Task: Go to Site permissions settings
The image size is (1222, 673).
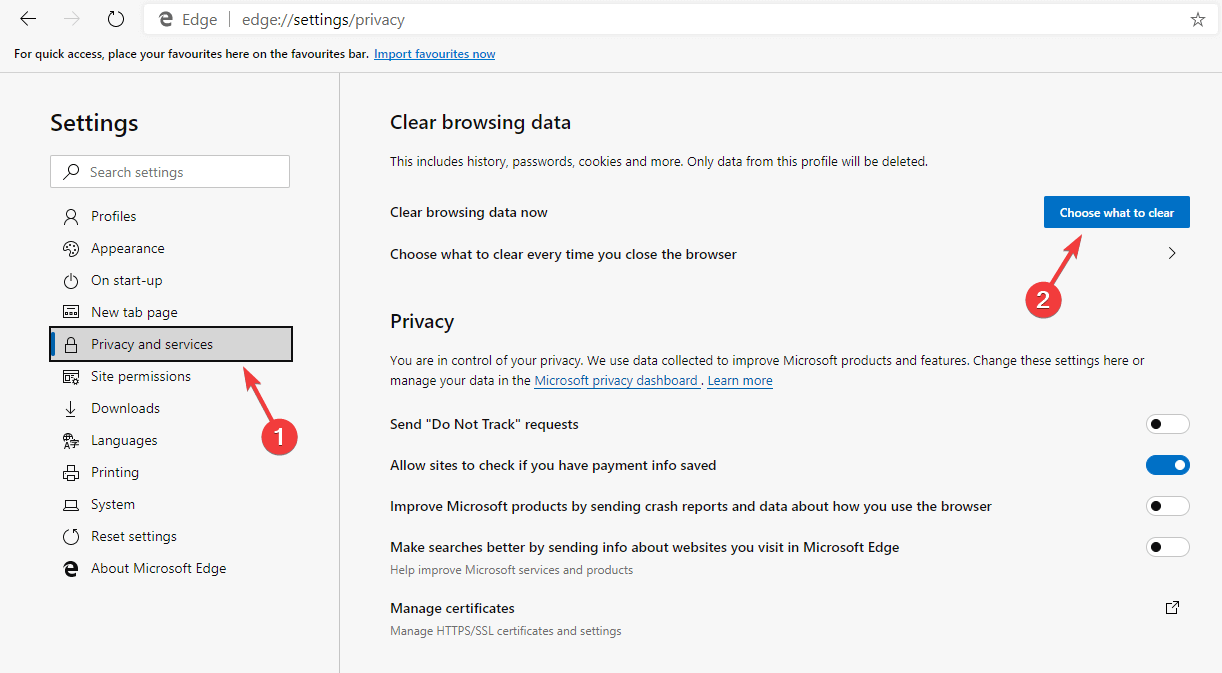Action: pyautogui.click(x=140, y=376)
